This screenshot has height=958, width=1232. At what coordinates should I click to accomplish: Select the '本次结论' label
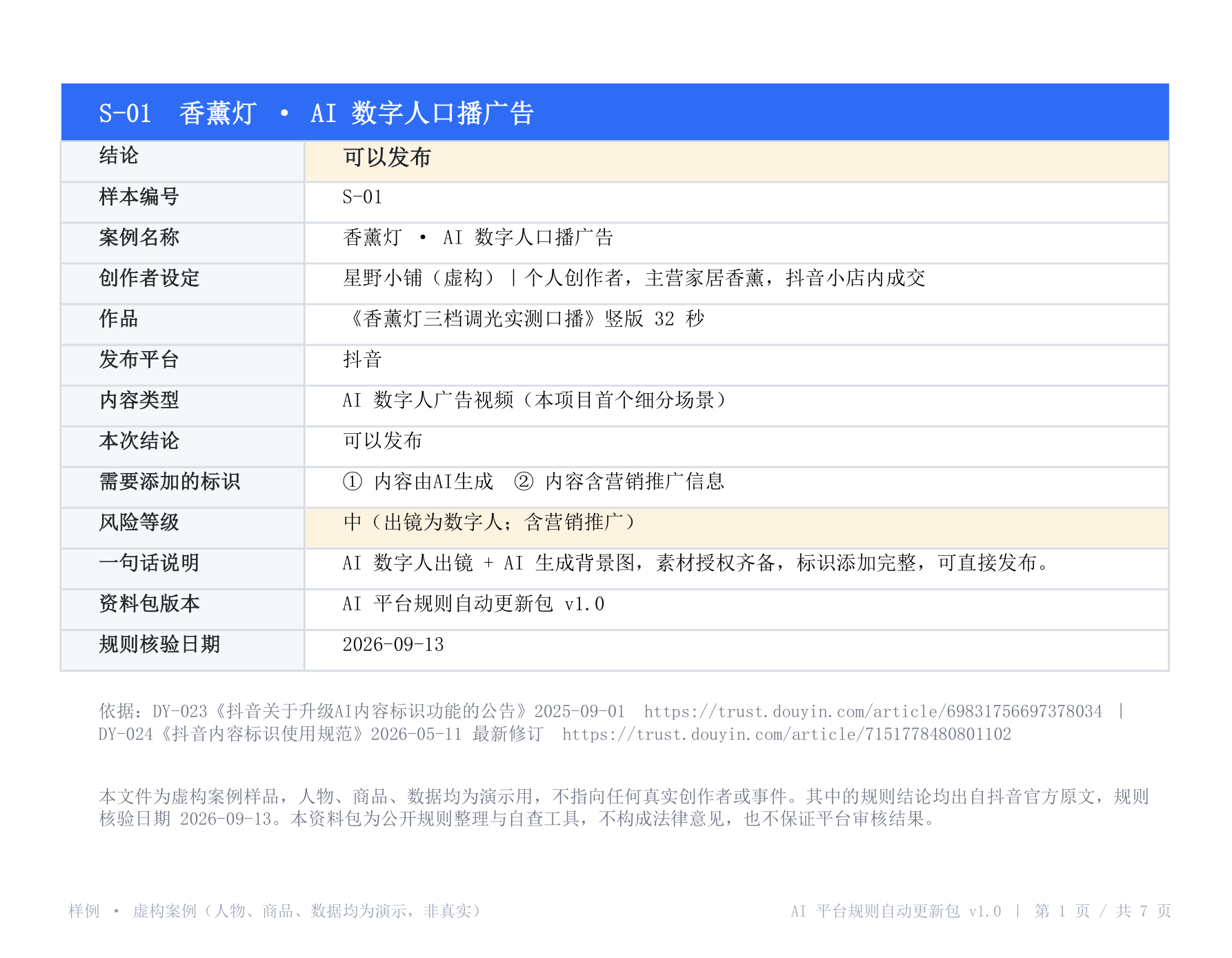tap(139, 441)
